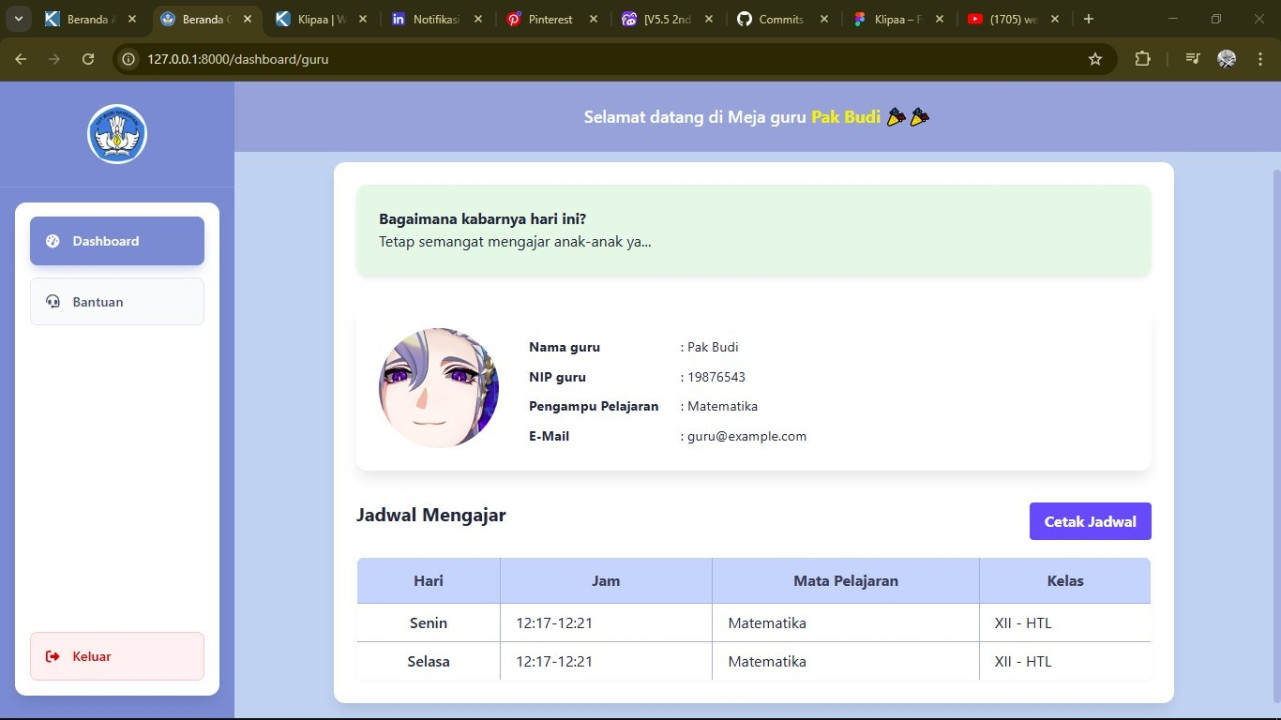
Task: Switch to the Pinterest tab
Action: tap(550, 19)
